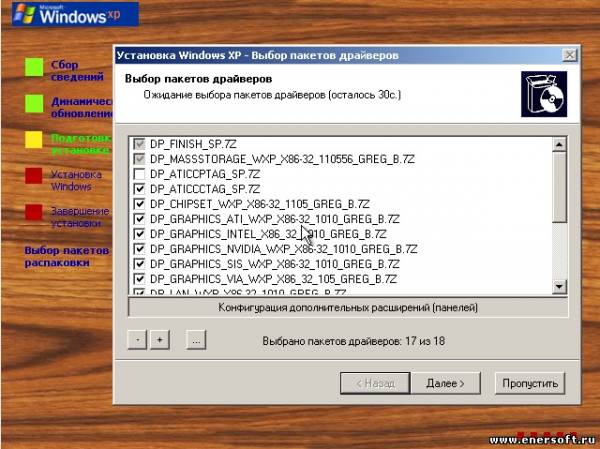
Task: Select DP_GRAPHICS_NVIDIA_WXP_X86-32_1010 entry
Action: (x=284, y=249)
